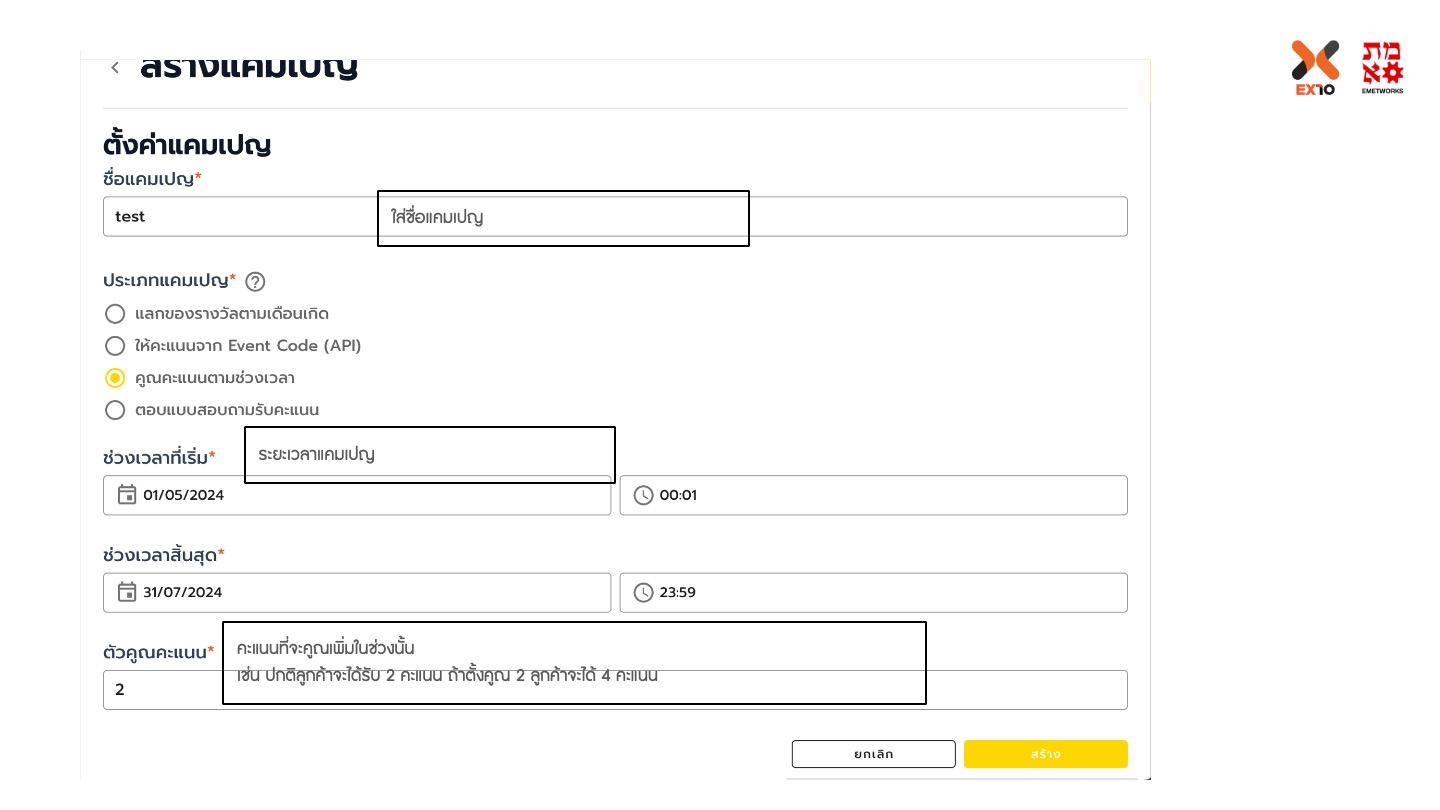Image resolution: width=1440 pixels, height=810 pixels.
Task: Click the calendar icon in the end date field
Action: coord(127,592)
